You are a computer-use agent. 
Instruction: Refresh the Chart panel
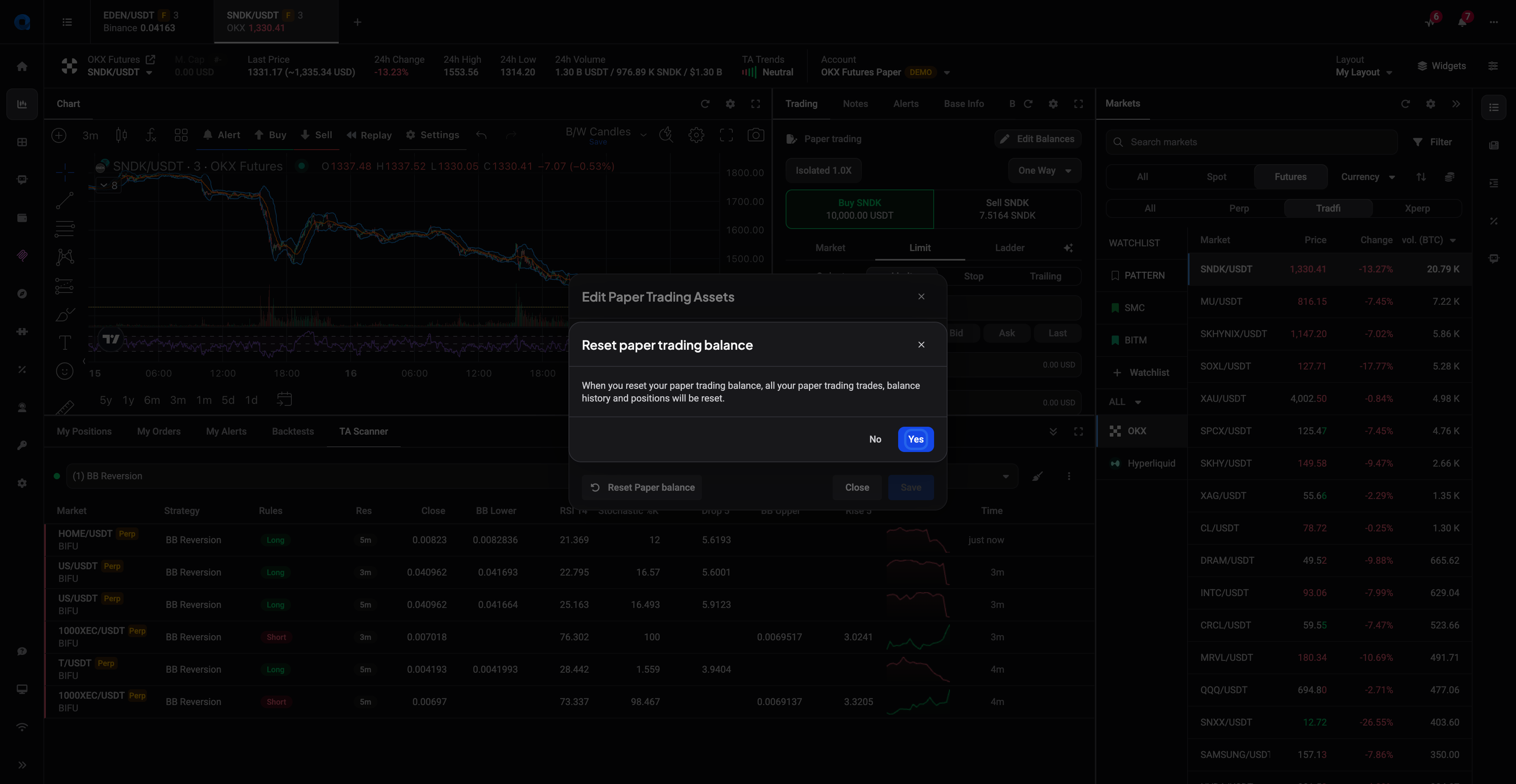[x=705, y=104]
